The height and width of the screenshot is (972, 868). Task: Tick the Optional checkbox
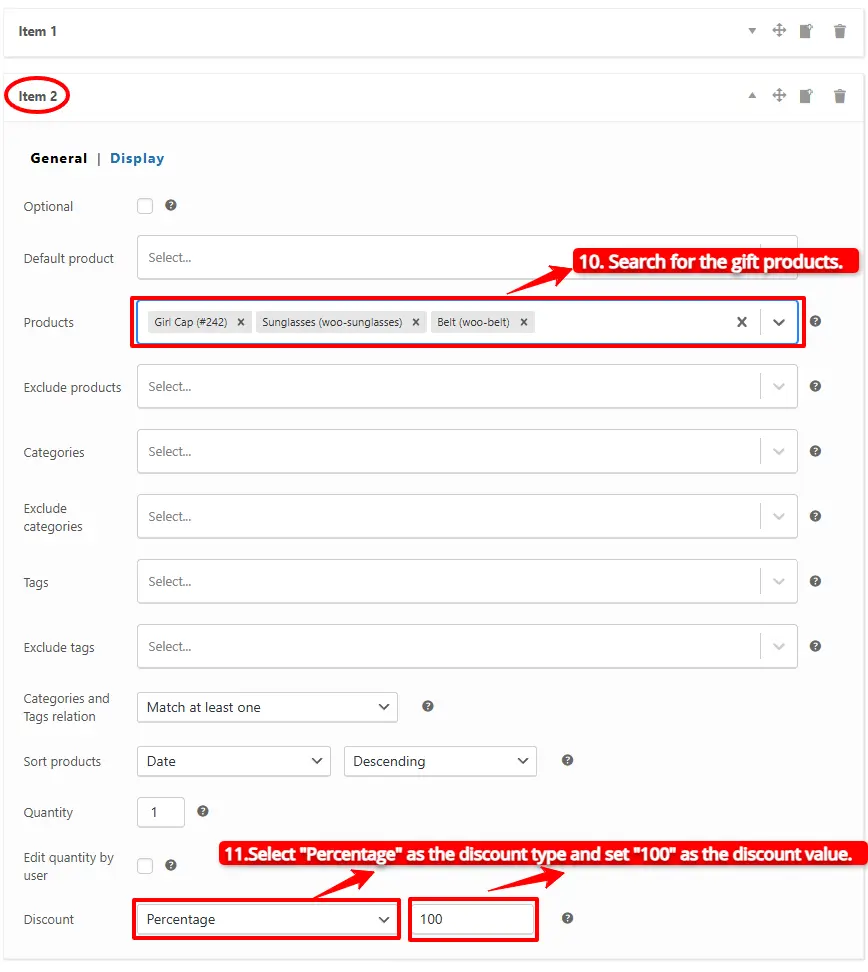tap(145, 206)
